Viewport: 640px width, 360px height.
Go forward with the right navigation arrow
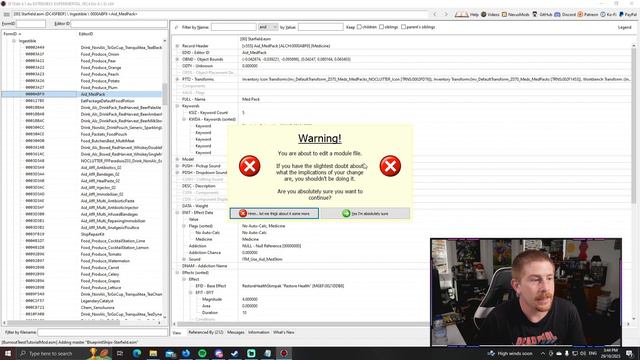[x=446, y=14]
